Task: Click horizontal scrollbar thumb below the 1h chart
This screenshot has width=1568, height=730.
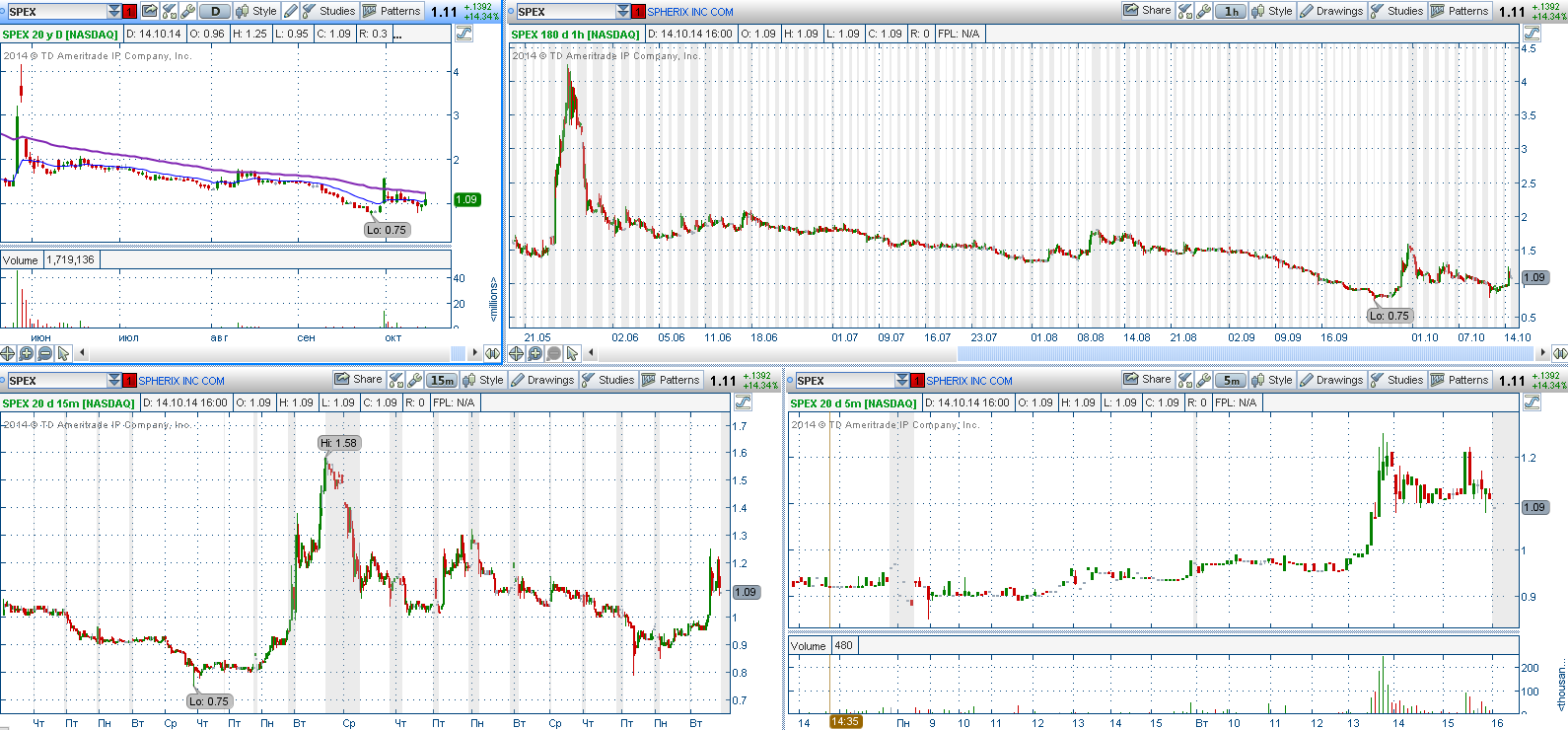Action: click(x=1246, y=353)
